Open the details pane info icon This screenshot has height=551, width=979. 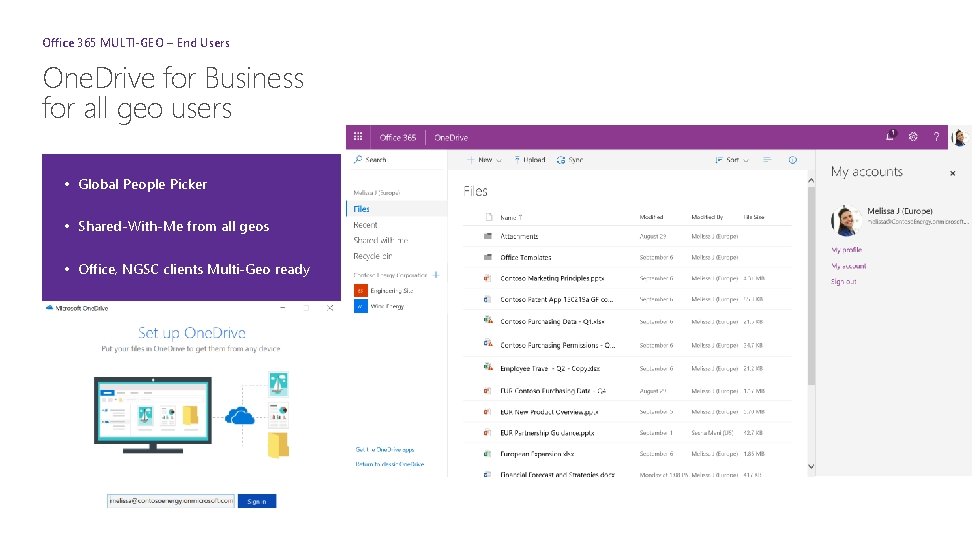[792, 160]
